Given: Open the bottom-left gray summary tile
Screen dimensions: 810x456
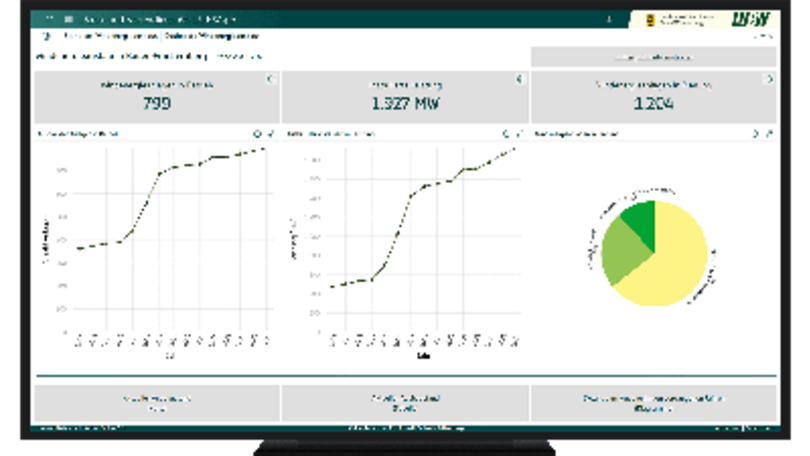Looking at the screenshot, I should [x=157, y=403].
